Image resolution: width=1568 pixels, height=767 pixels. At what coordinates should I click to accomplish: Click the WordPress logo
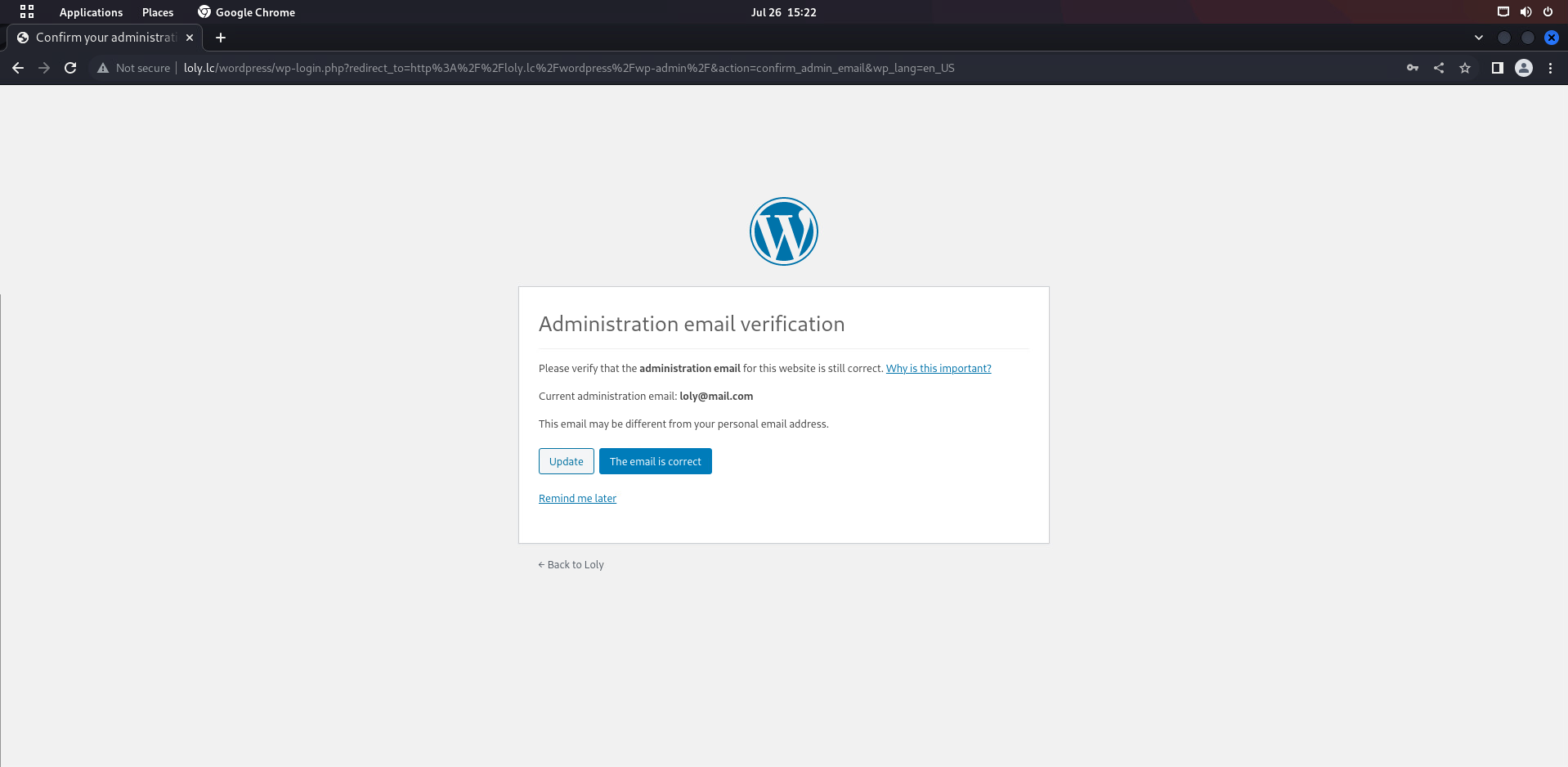click(783, 231)
